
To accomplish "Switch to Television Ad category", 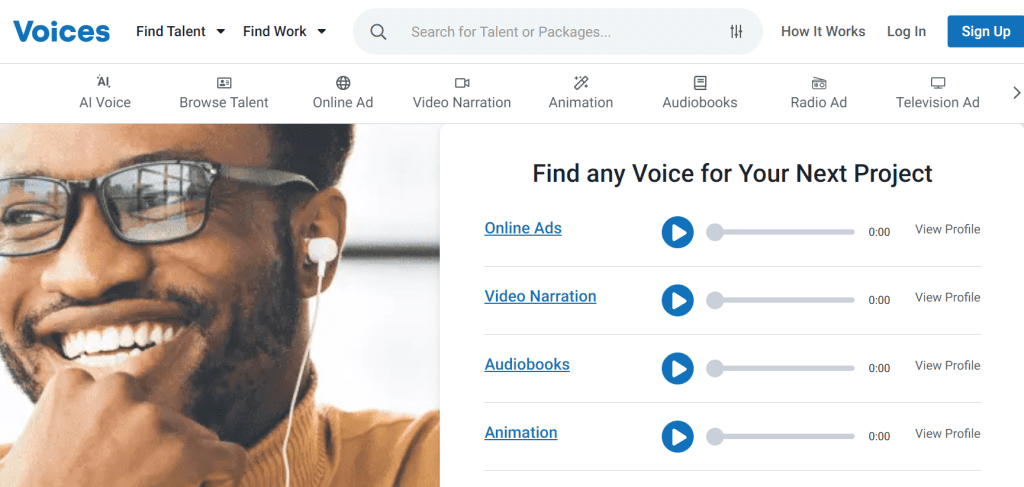I will coord(937,92).
